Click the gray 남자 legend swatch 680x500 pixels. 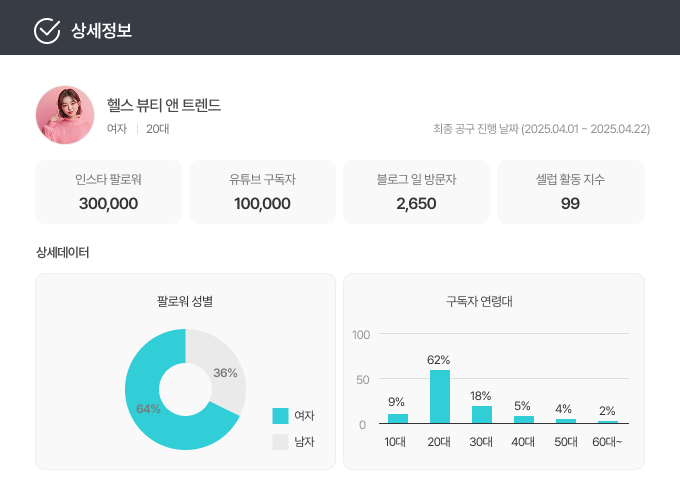(280, 441)
